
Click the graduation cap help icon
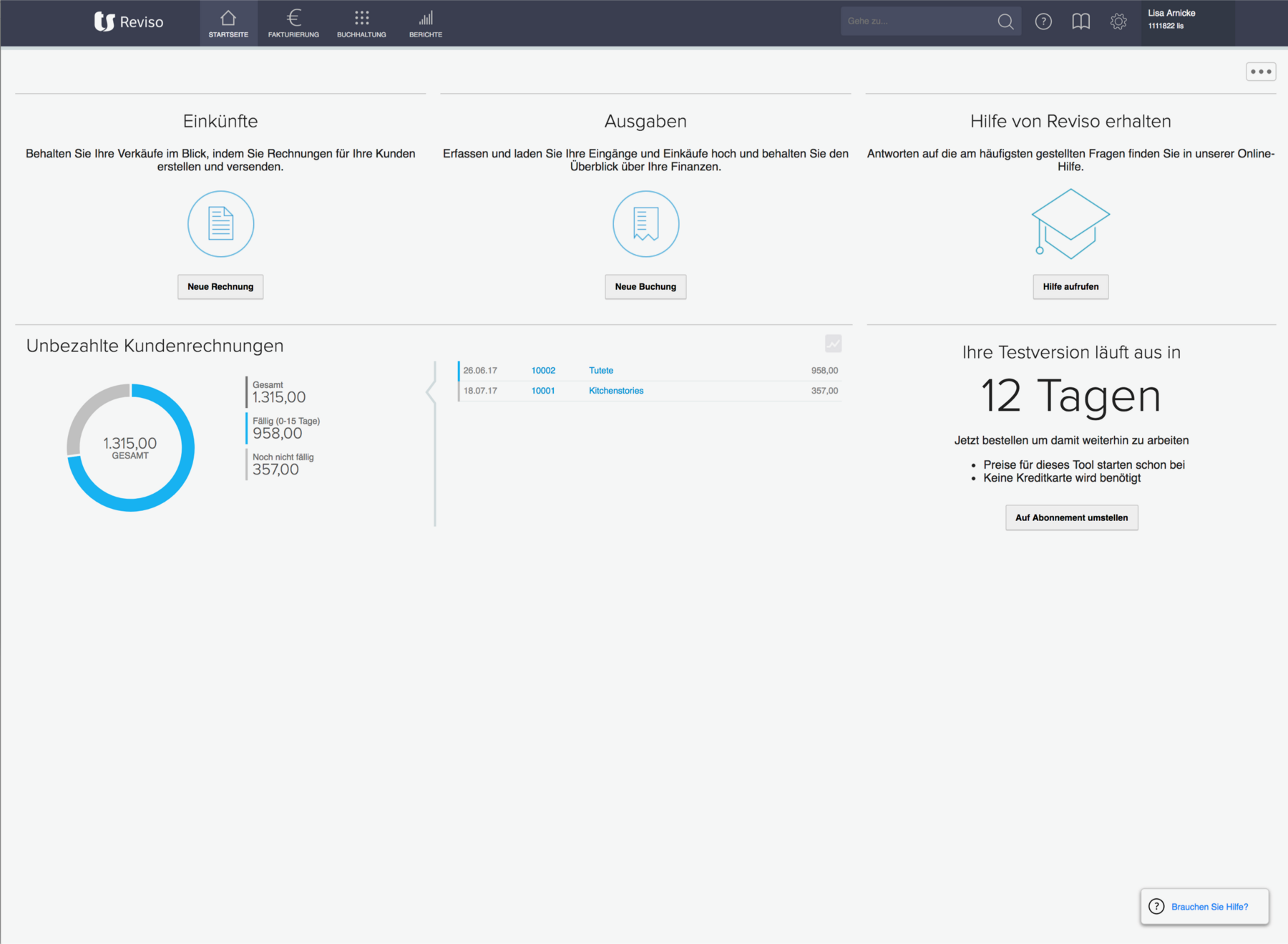(1070, 223)
